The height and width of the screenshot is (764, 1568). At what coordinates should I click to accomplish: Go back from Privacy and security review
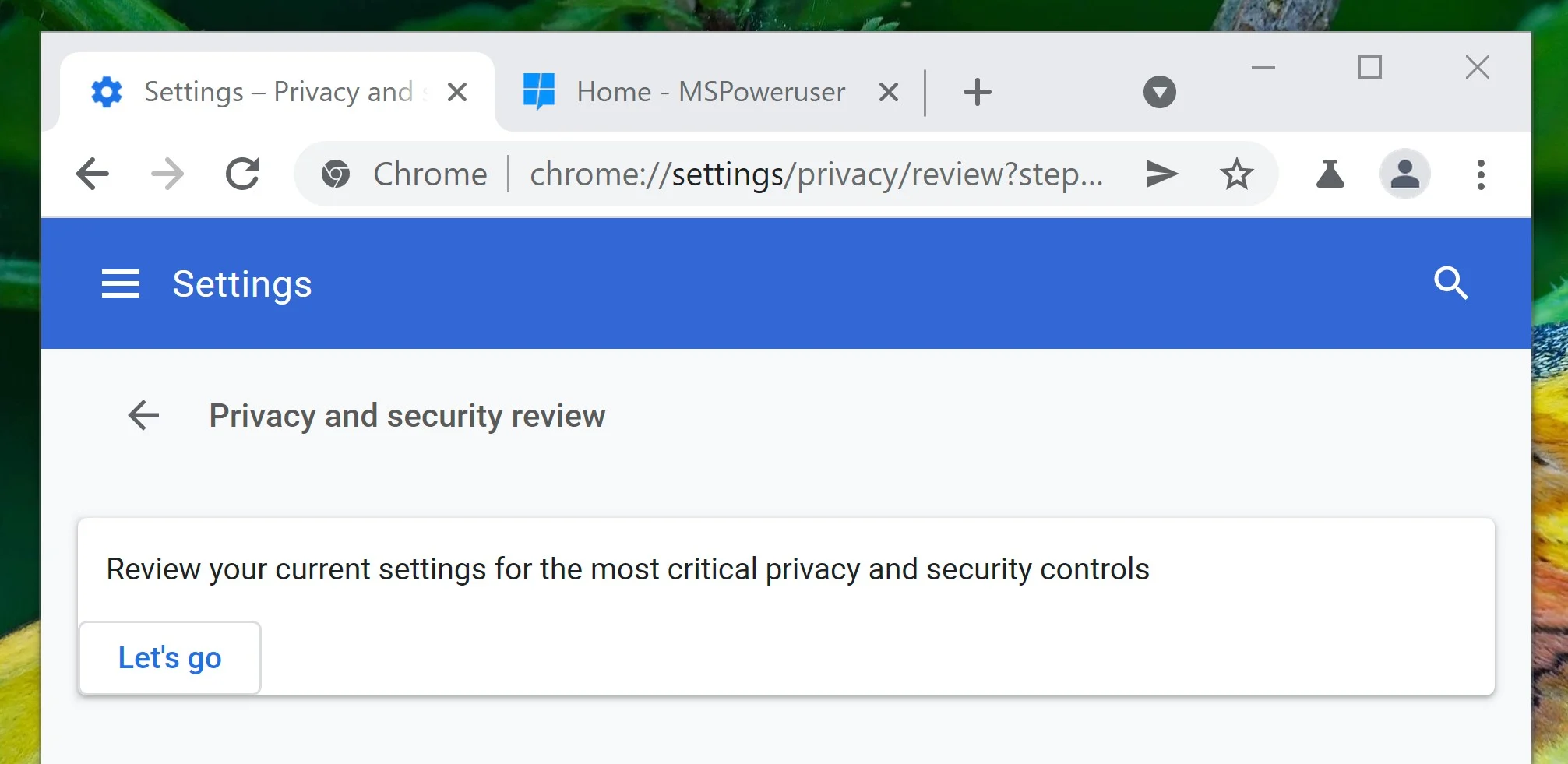point(143,415)
